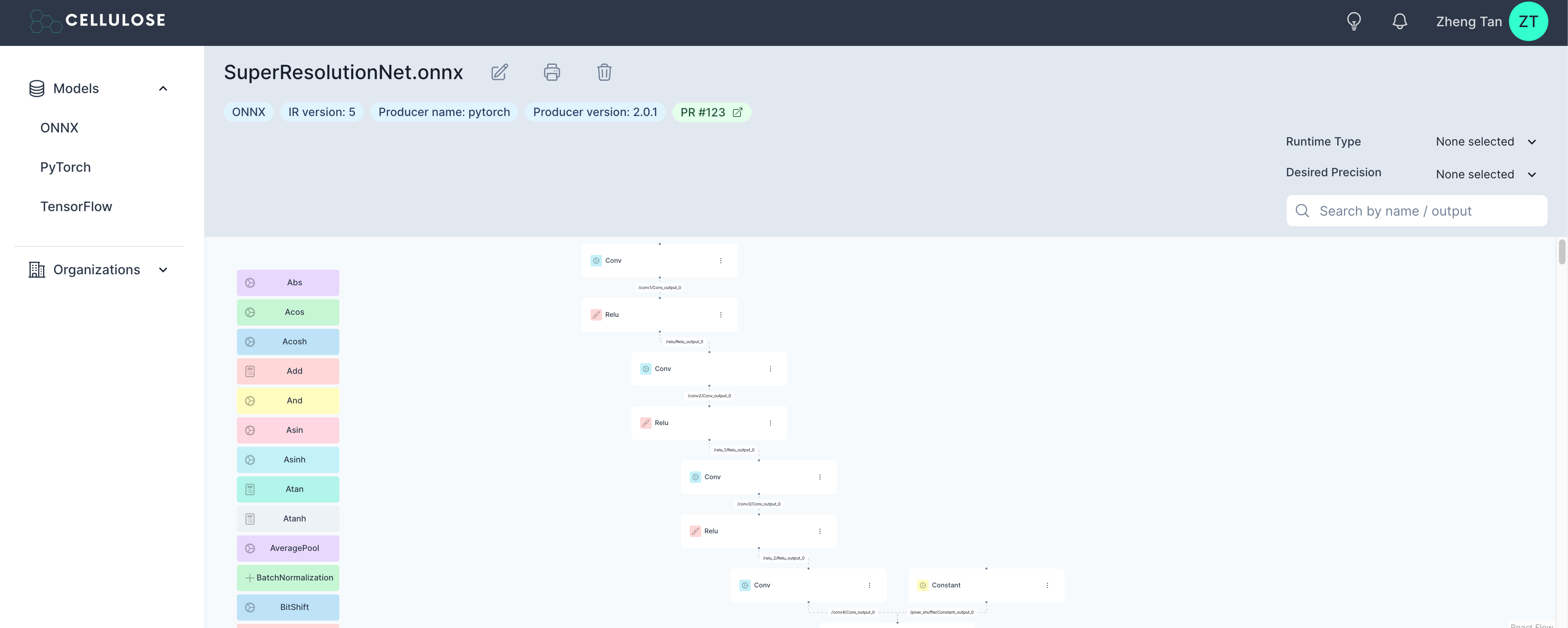This screenshot has height=628, width=1568.
Task: Click the /conv1/Conv_output_0 edge label
Action: 660,287
